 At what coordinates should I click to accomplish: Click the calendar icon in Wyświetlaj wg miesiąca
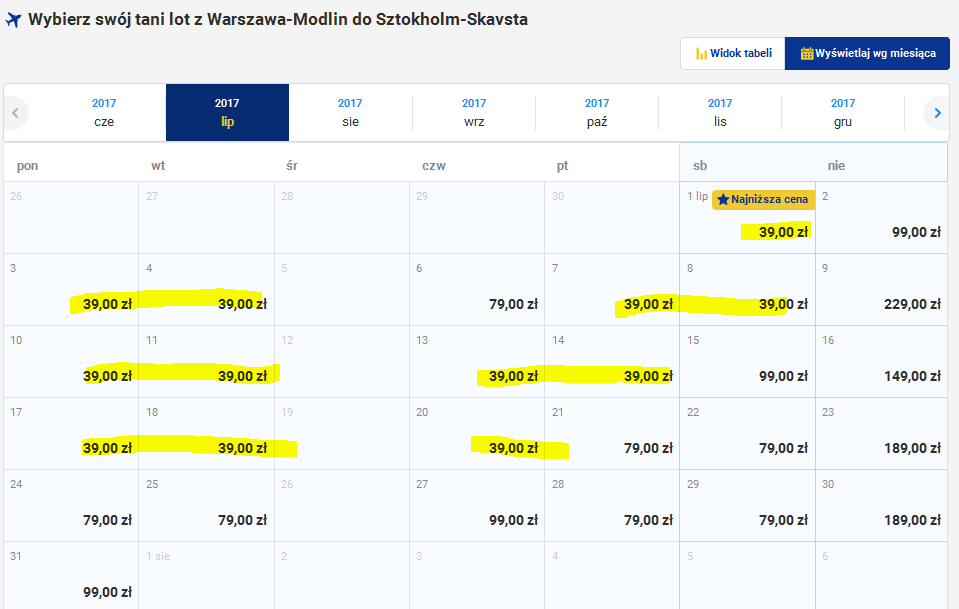807,53
